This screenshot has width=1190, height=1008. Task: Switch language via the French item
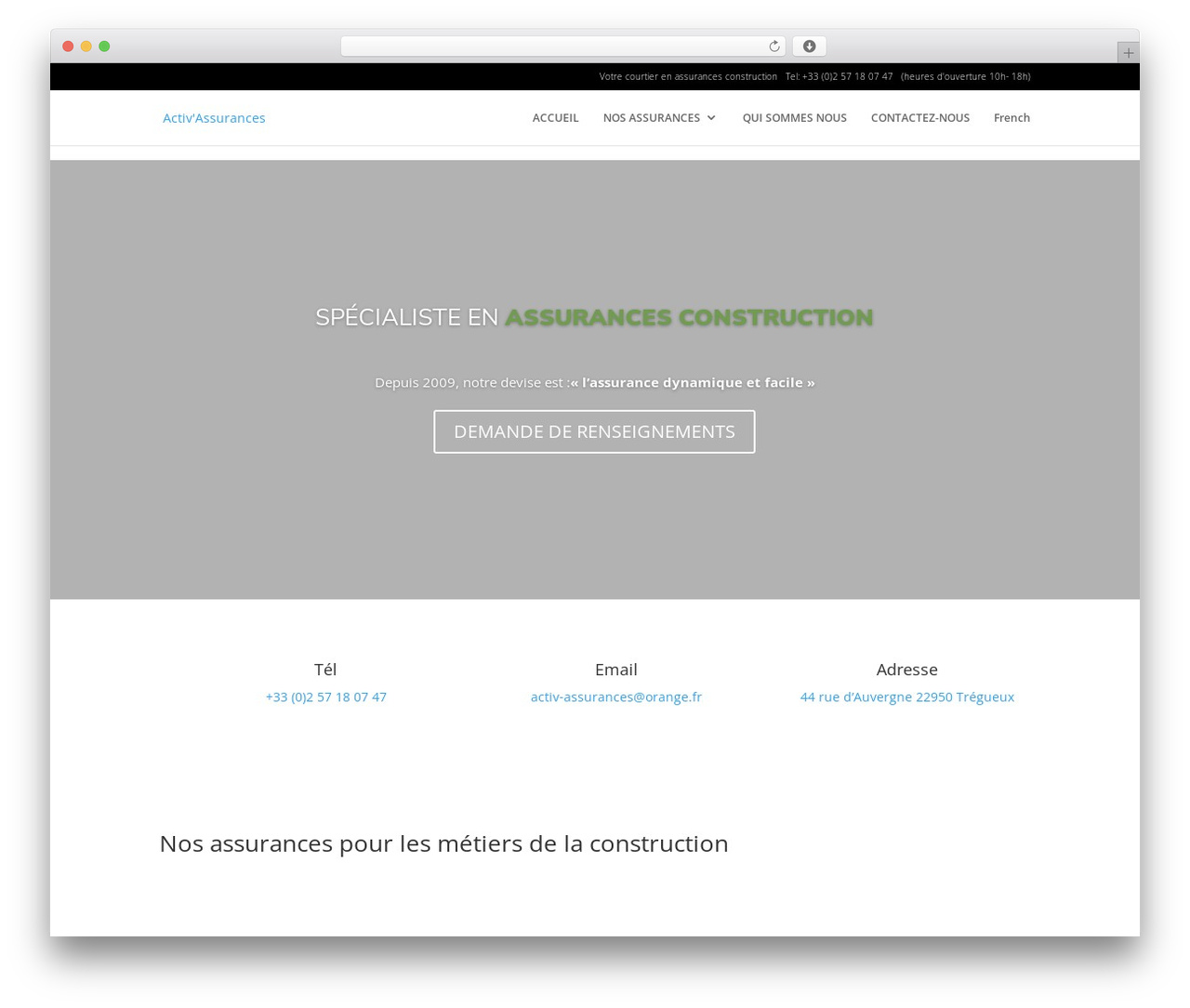coord(1011,118)
